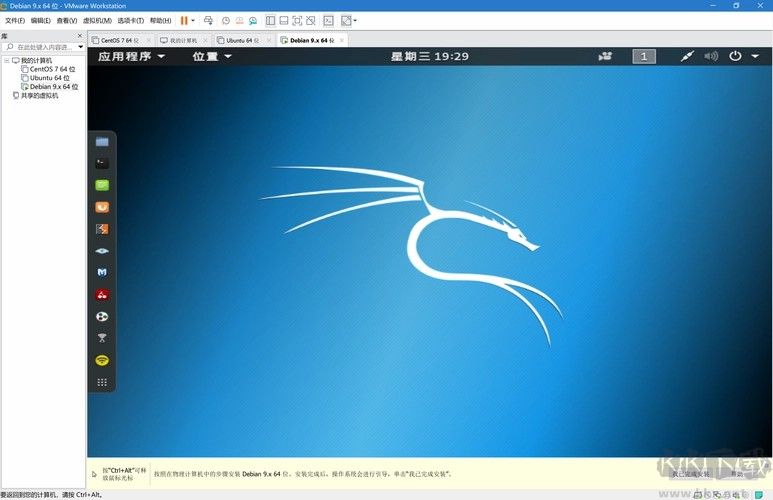Viewport: 773px width, 500px height.
Task: Open the green notes app in dock
Action: click(102, 185)
